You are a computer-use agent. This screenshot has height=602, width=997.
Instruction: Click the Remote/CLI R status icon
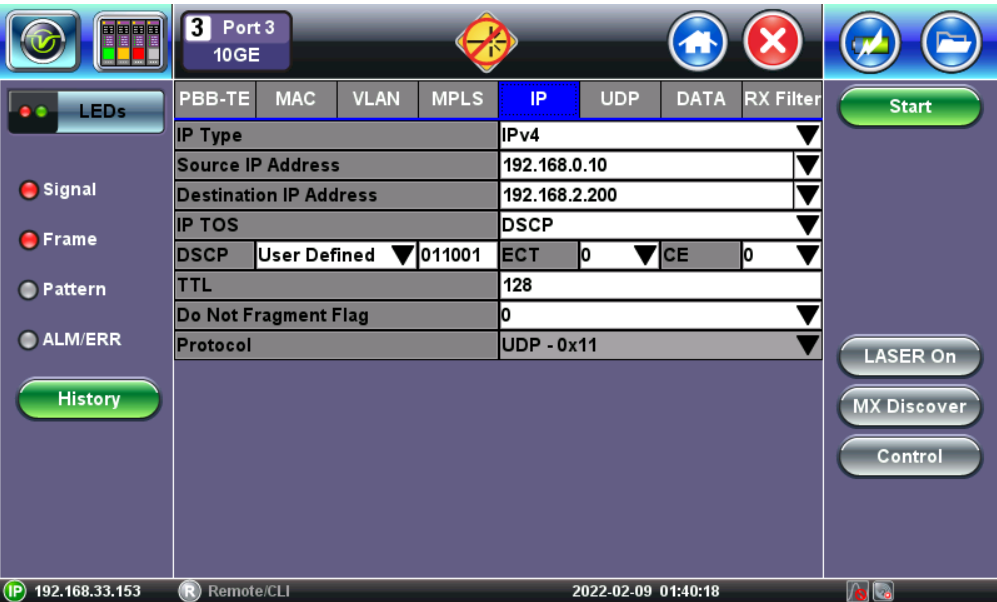coord(189,591)
